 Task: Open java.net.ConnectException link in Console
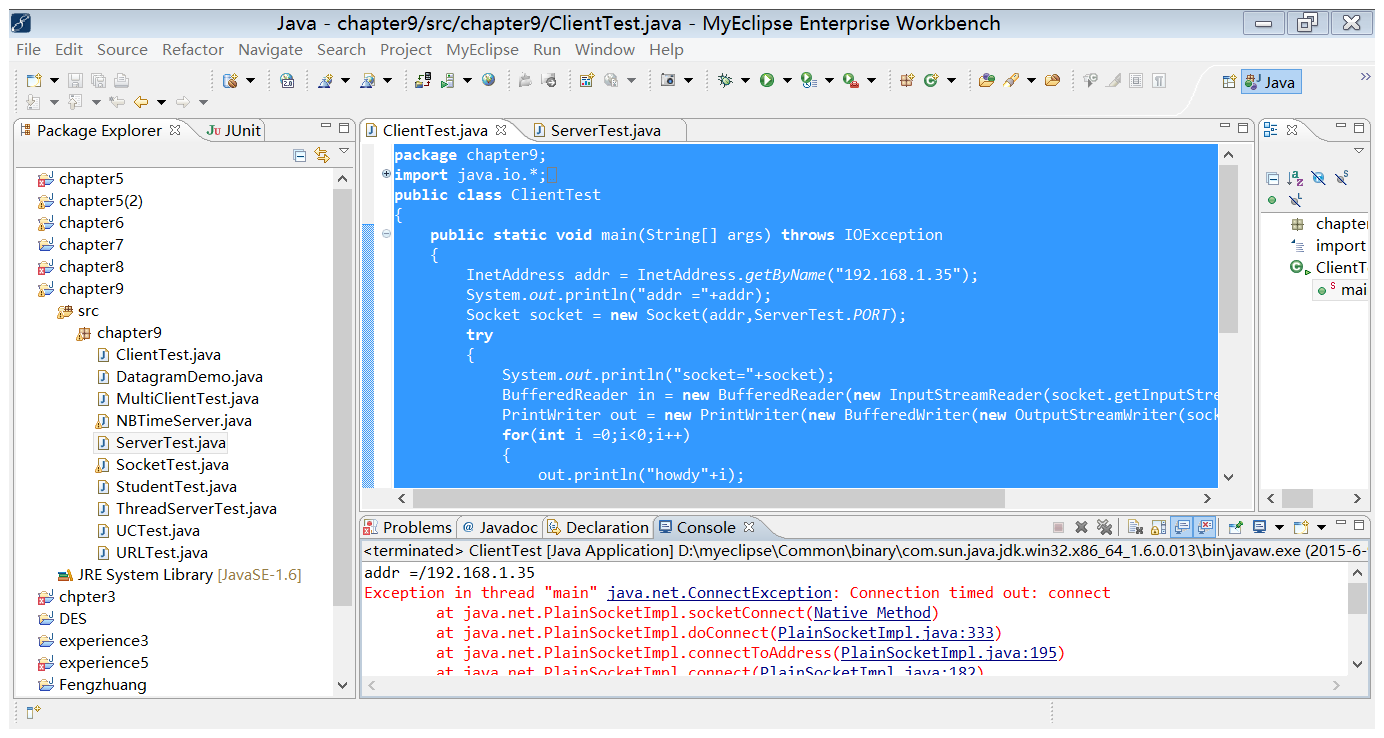click(x=719, y=593)
